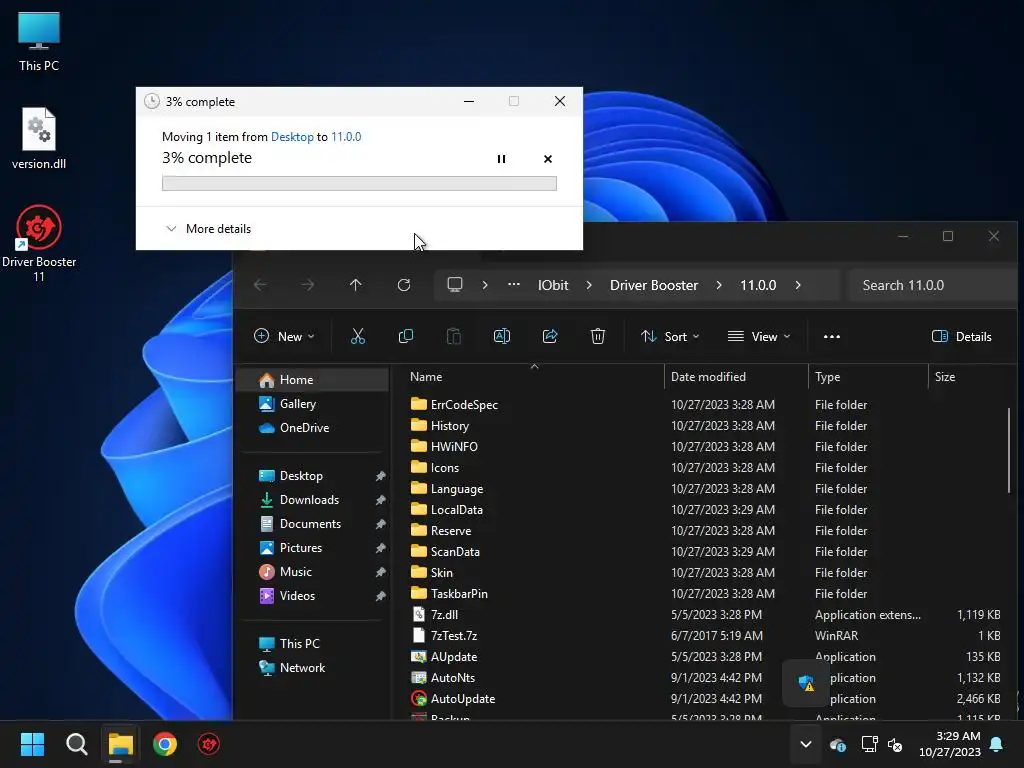Click the file list vertical scrollbar
1024x768 pixels.
coord(1010,451)
